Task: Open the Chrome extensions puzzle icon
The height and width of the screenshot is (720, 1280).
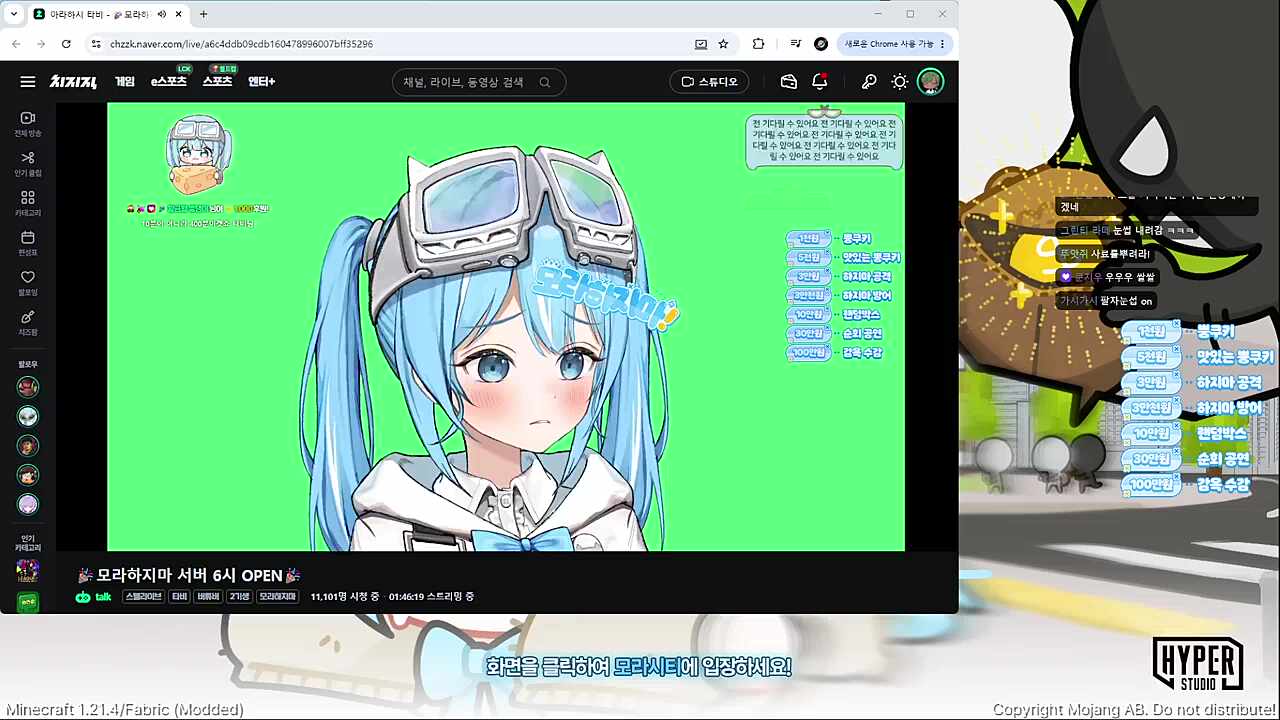Action: [758, 44]
